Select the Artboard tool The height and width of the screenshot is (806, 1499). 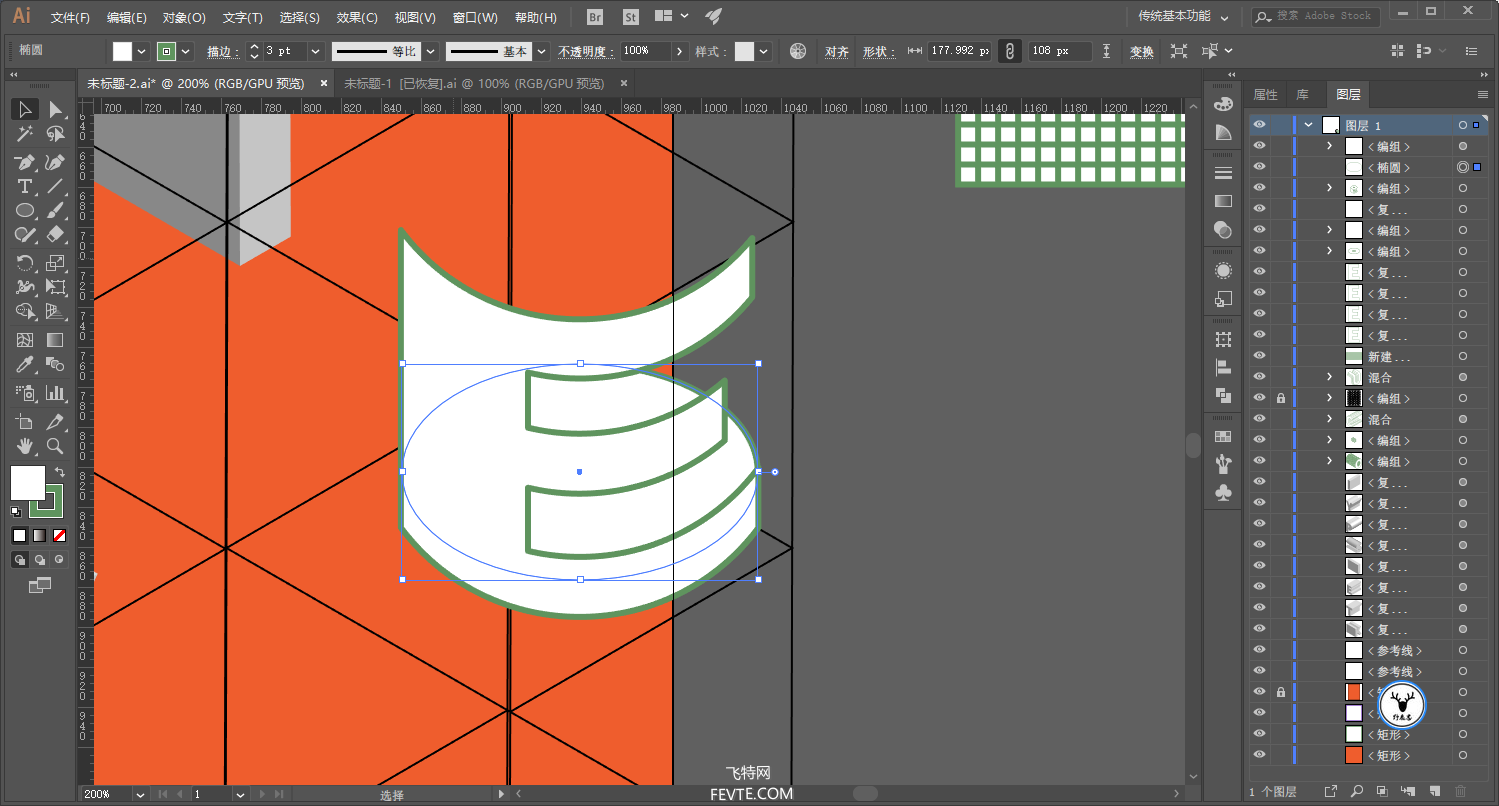click(25, 422)
